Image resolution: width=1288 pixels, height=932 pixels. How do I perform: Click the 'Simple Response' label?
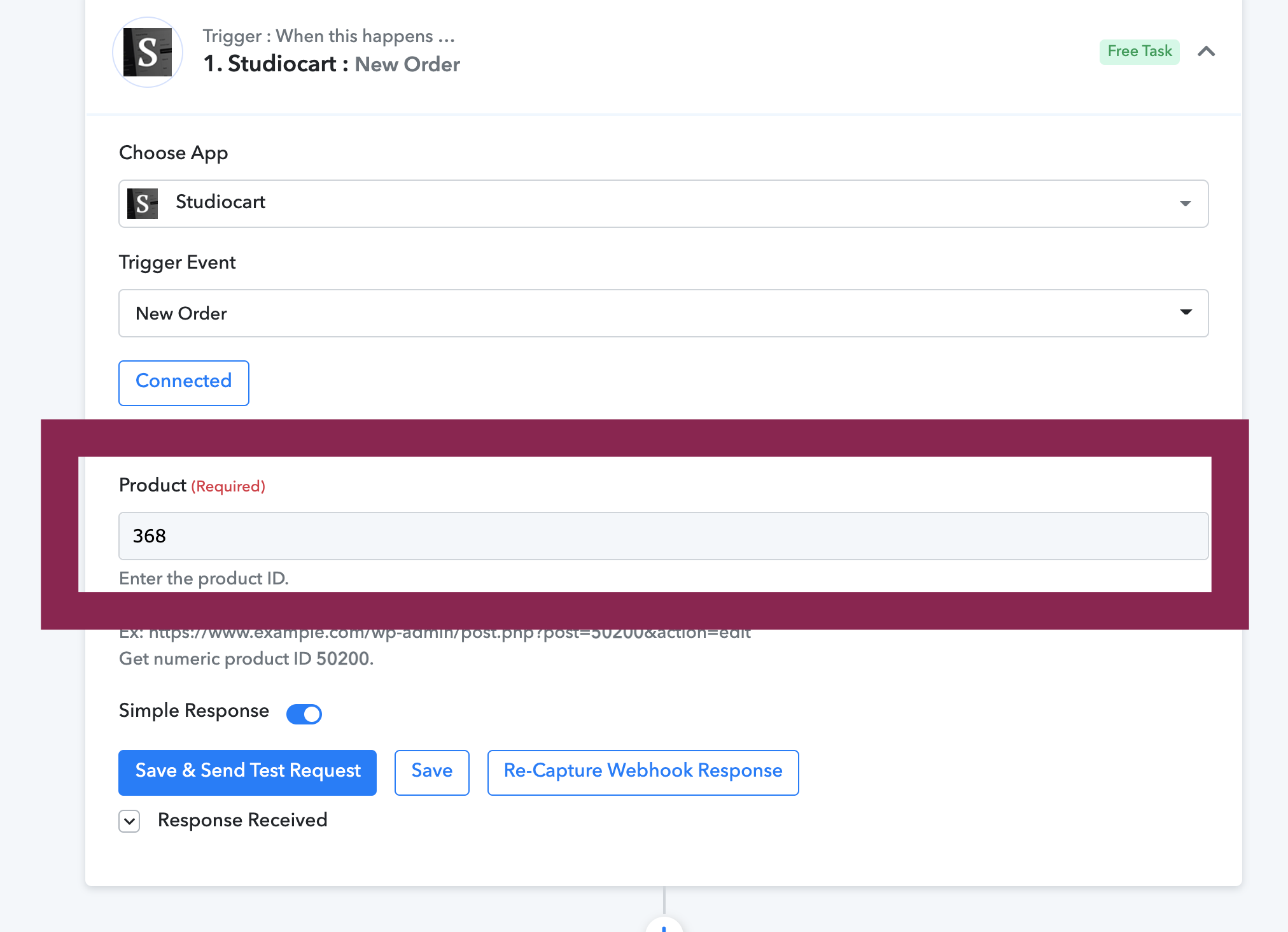tap(194, 710)
